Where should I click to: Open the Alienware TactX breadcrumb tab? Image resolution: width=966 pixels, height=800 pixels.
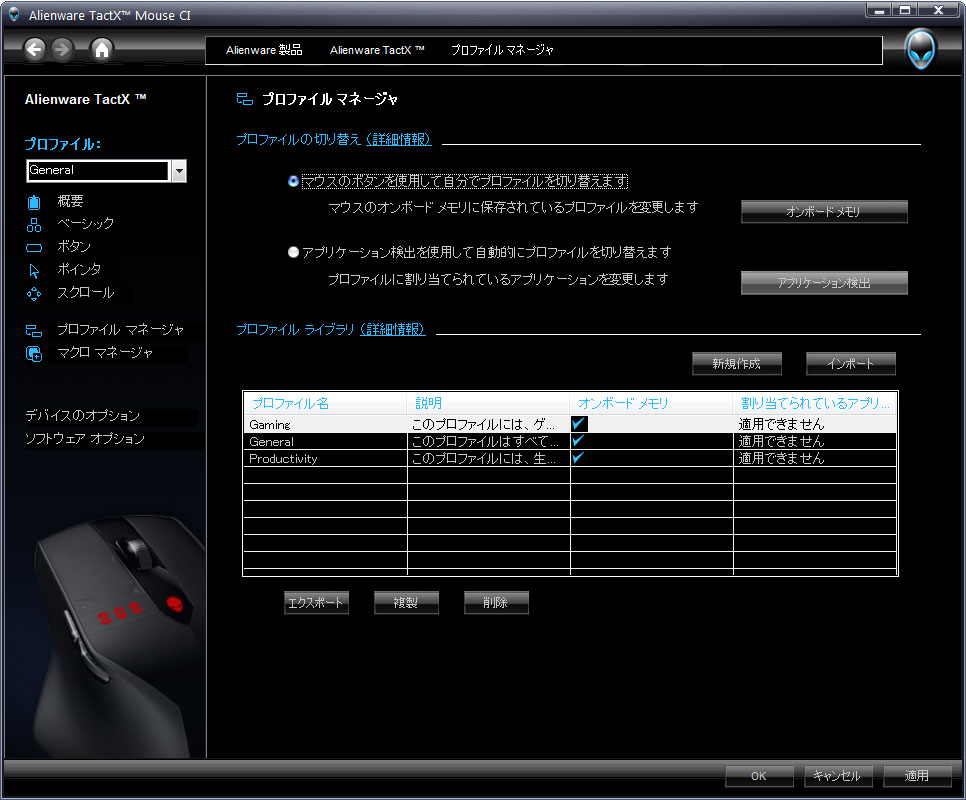pos(377,50)
